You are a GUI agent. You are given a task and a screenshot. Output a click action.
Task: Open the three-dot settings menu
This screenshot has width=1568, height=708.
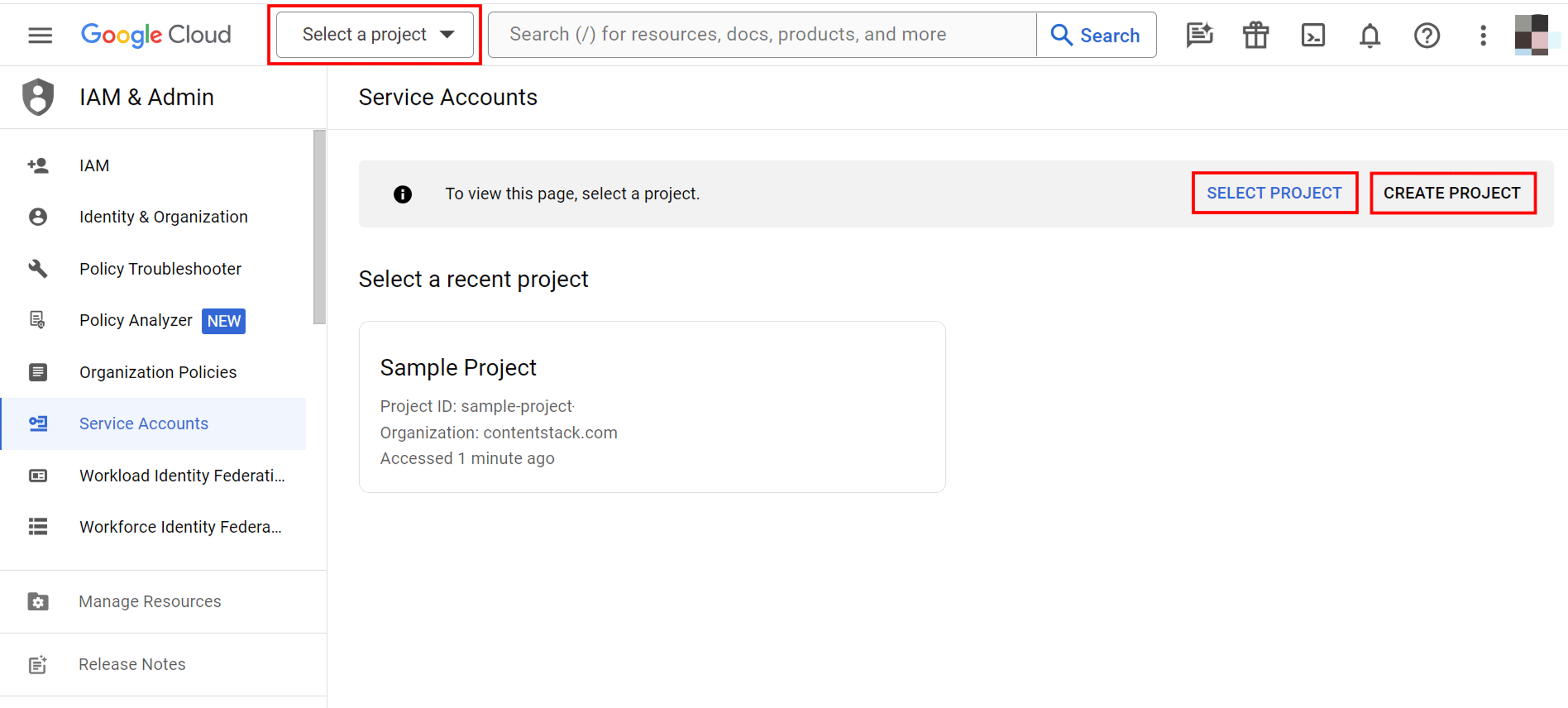(x=1483, y=35)
